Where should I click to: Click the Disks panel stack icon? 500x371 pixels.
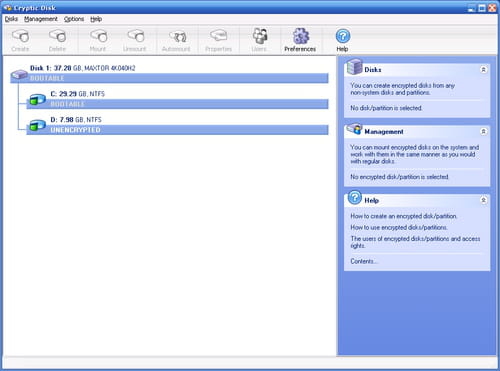coord(354,66)
